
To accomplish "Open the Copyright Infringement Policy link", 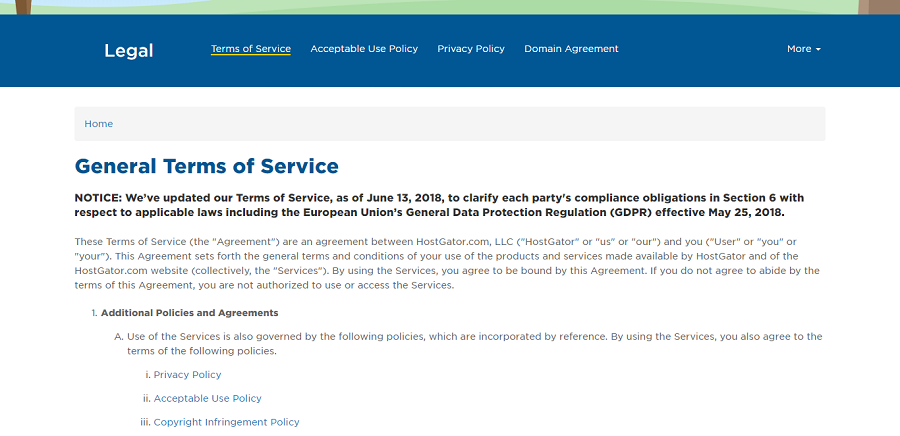I will [x=226, y=422].
